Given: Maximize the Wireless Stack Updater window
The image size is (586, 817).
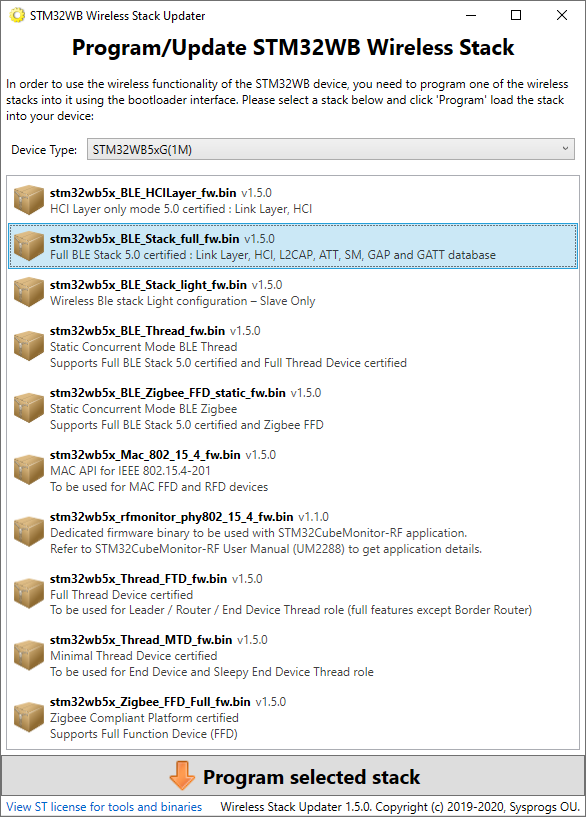Looking at the screenshot, I should (x=516, y=15).
